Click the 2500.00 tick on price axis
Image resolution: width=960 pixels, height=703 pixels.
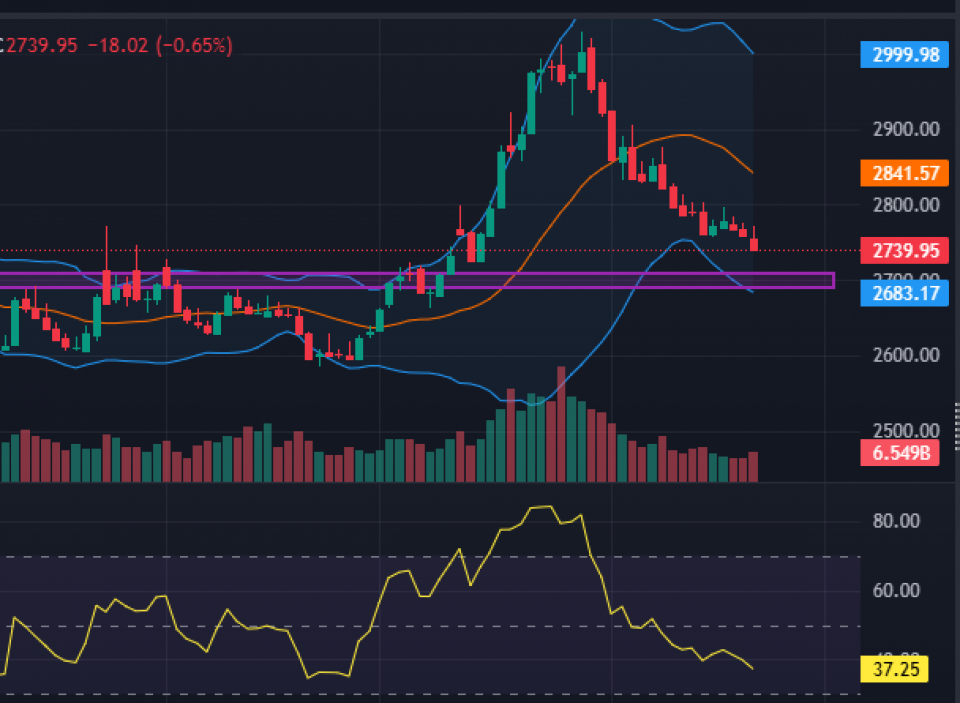pyautogui.click(x=904, y=431)
